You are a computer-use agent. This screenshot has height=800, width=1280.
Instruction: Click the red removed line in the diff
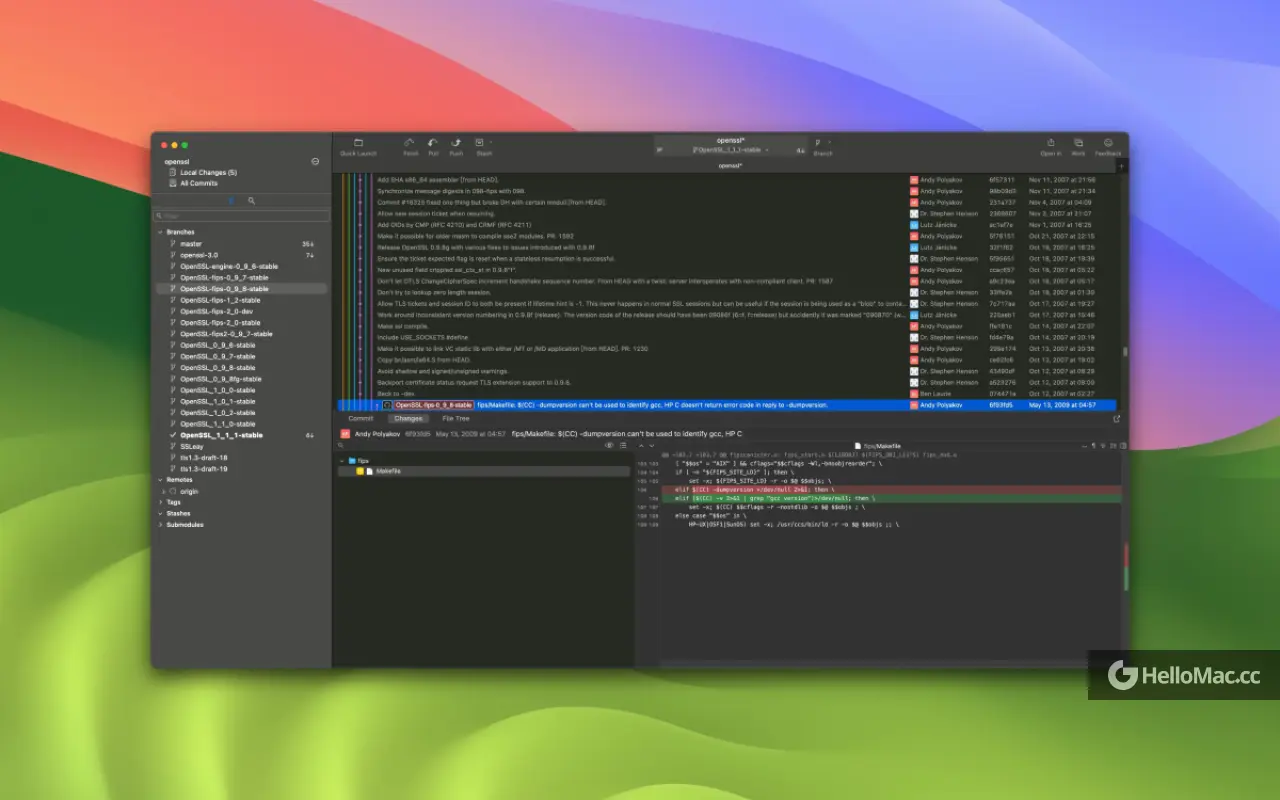click(890, 489)
